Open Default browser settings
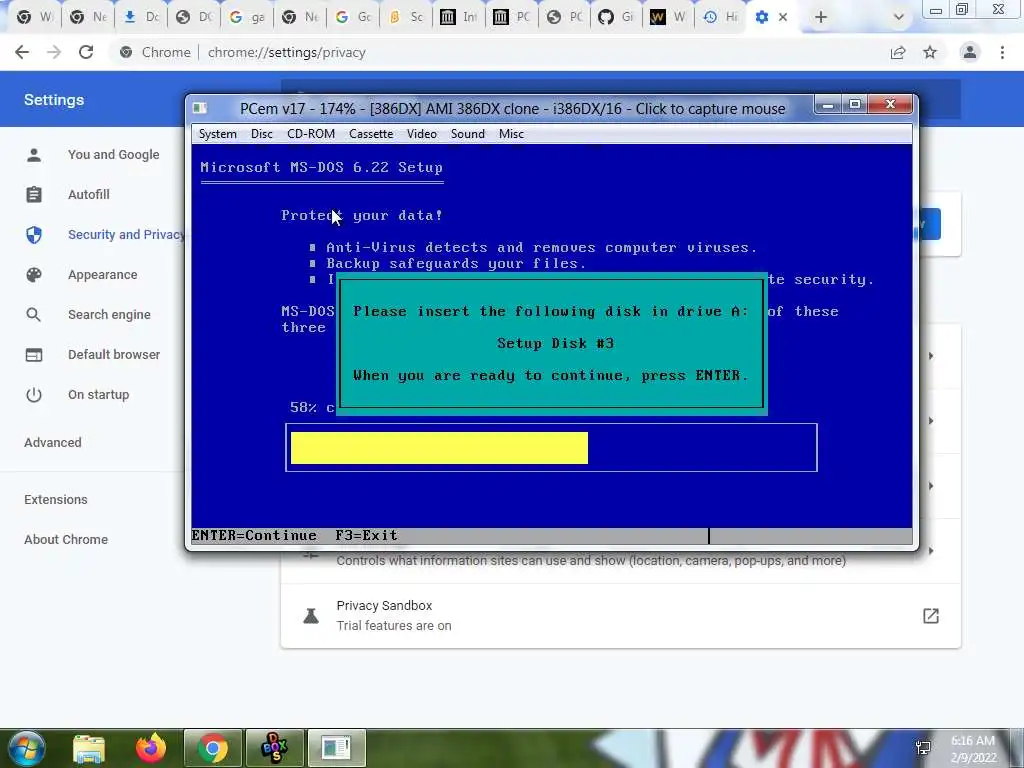Viewport: 1024px width, 768px height. point(114,355)
